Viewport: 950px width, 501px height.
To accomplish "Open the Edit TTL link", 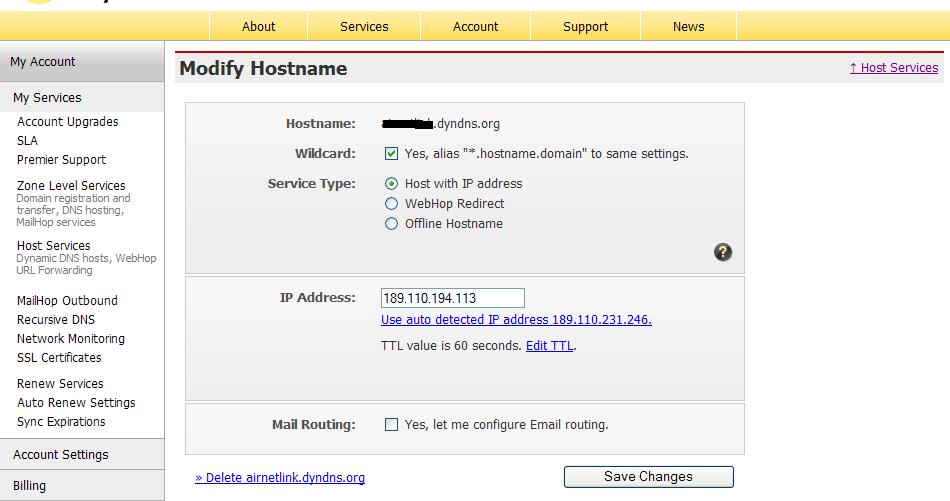I will pos(549,346).
